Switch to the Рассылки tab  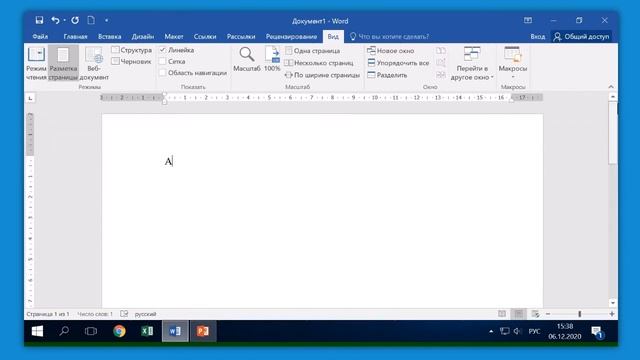click(x=241, y=36)
